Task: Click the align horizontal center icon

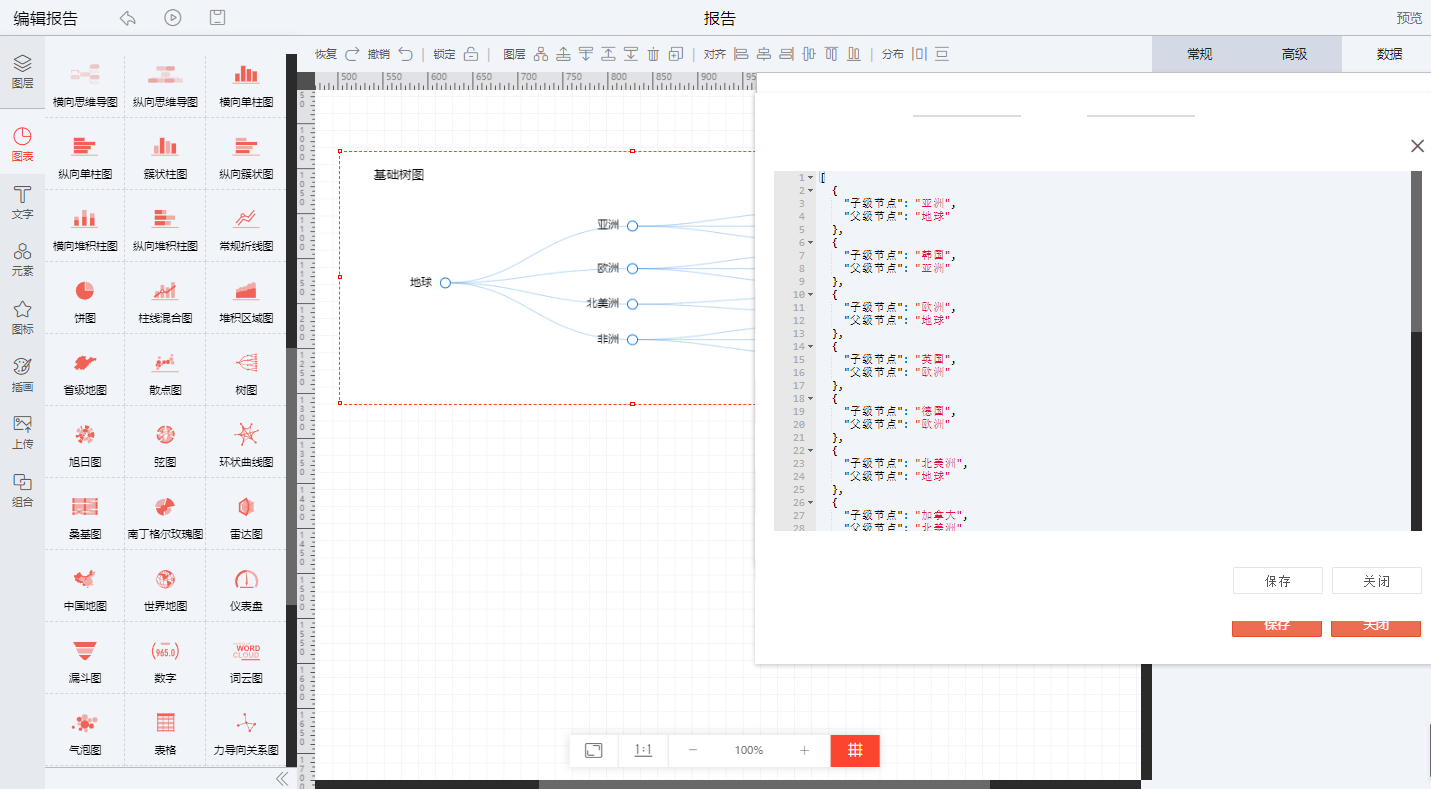Action: click(x=764, y=54)
